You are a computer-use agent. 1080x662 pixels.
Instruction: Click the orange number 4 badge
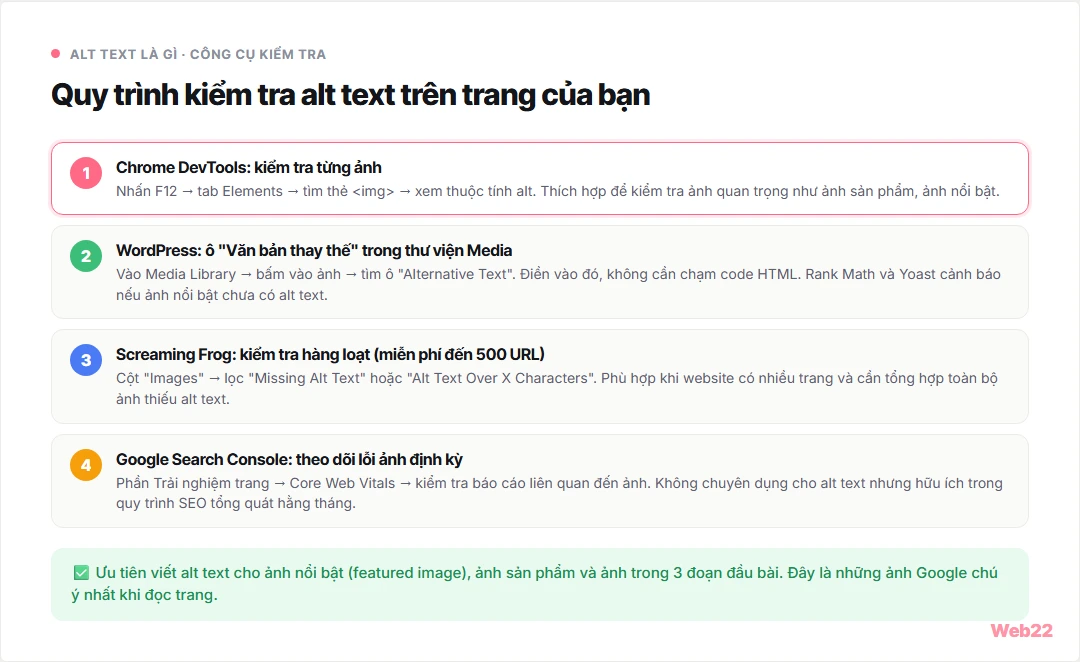[86, 465]
